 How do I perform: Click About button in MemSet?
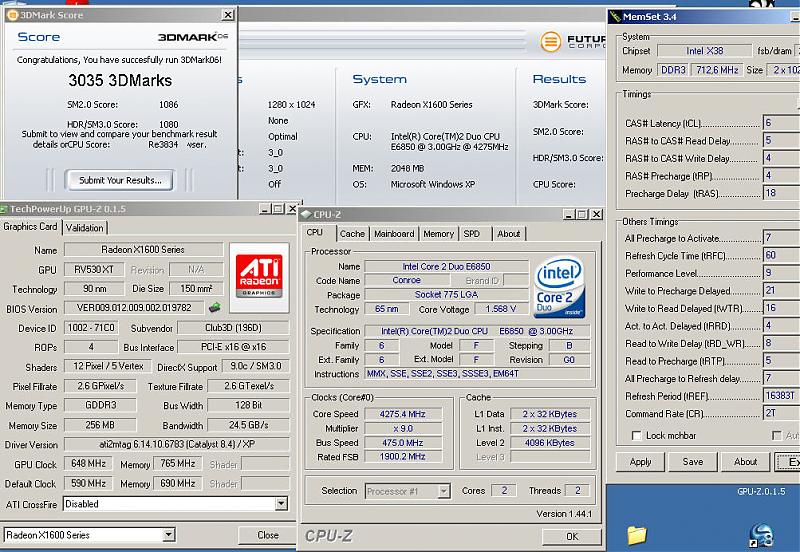point(745,462)
